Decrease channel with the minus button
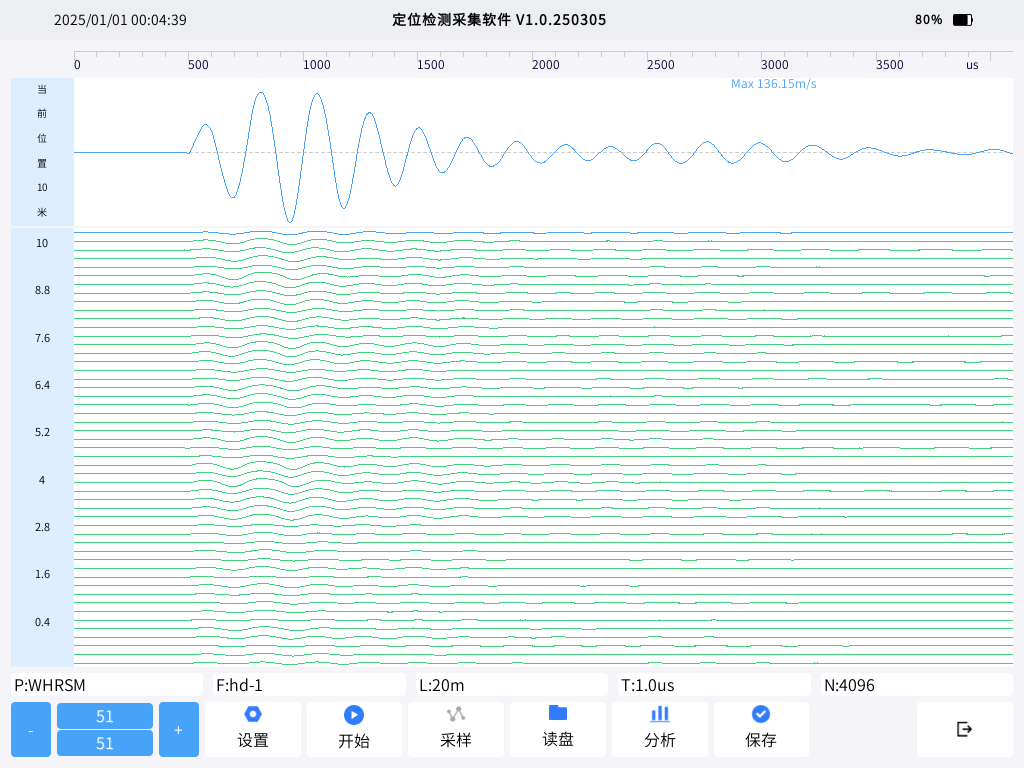Image resolution: width=1024 pixels, height=768 pixels. click(x=31, y=729)
